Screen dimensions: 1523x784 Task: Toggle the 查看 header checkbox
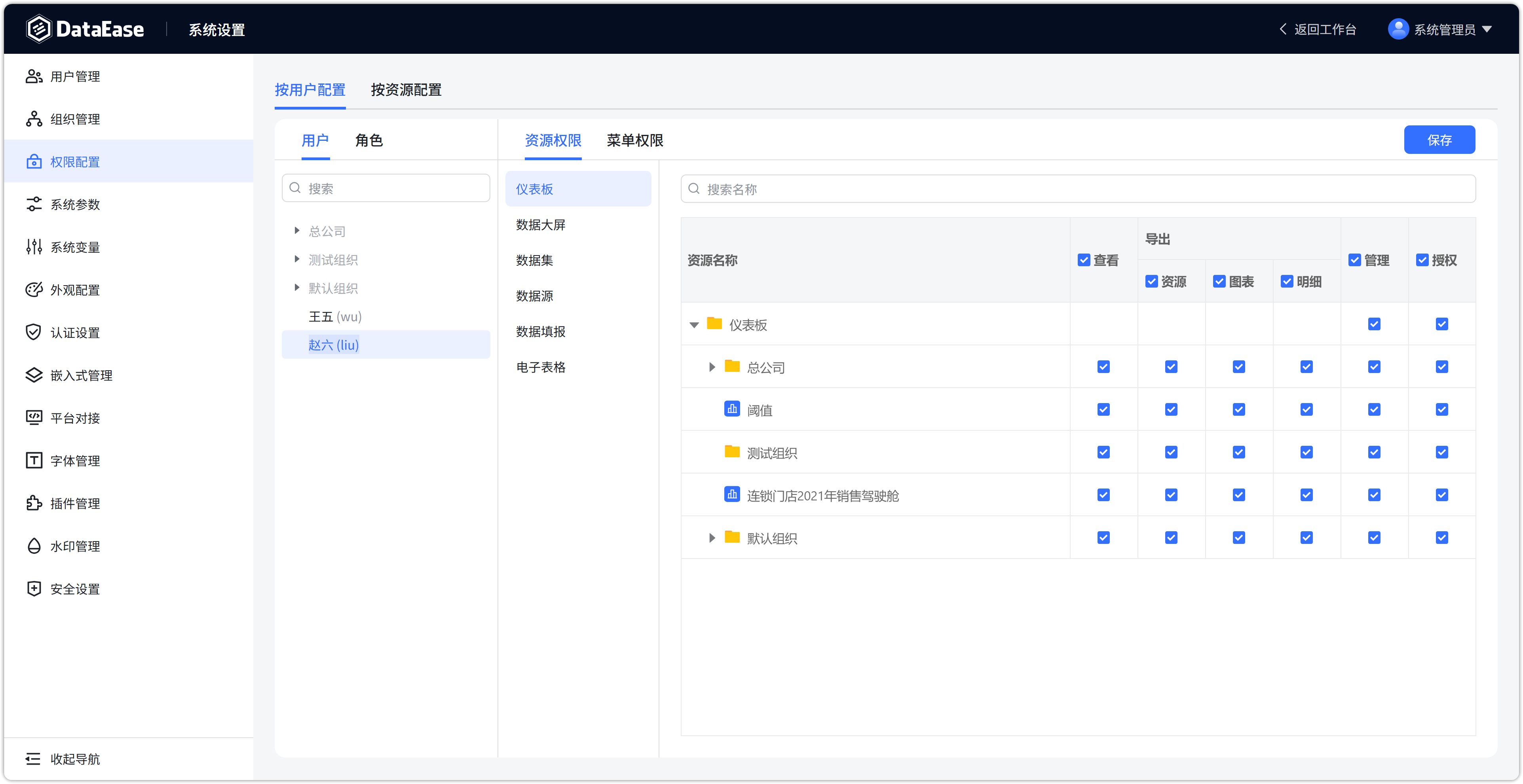1083,260
